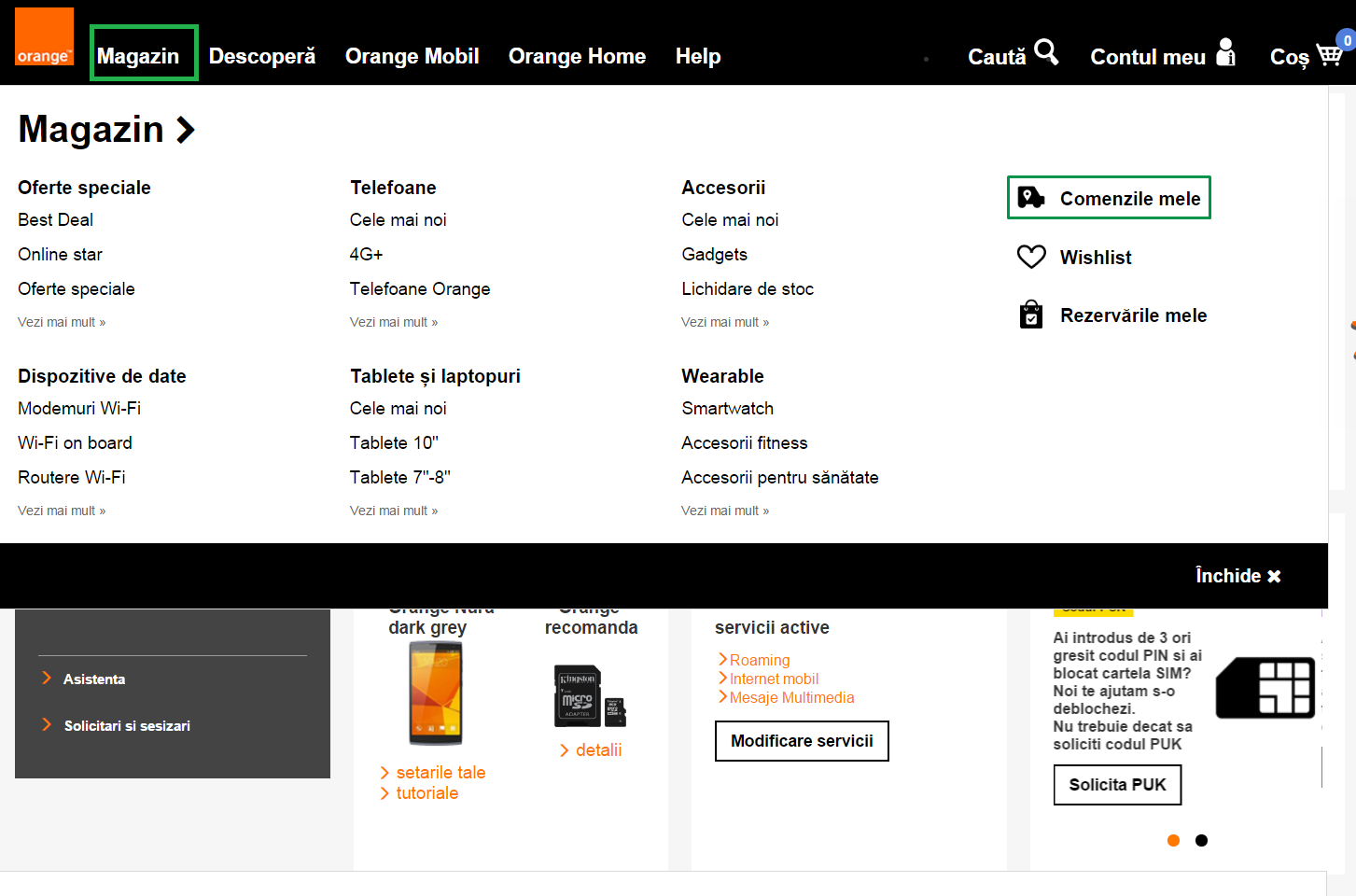1356x896 pixels.
Task: Open the Orange Mobil menu
Action: [412, 56]
